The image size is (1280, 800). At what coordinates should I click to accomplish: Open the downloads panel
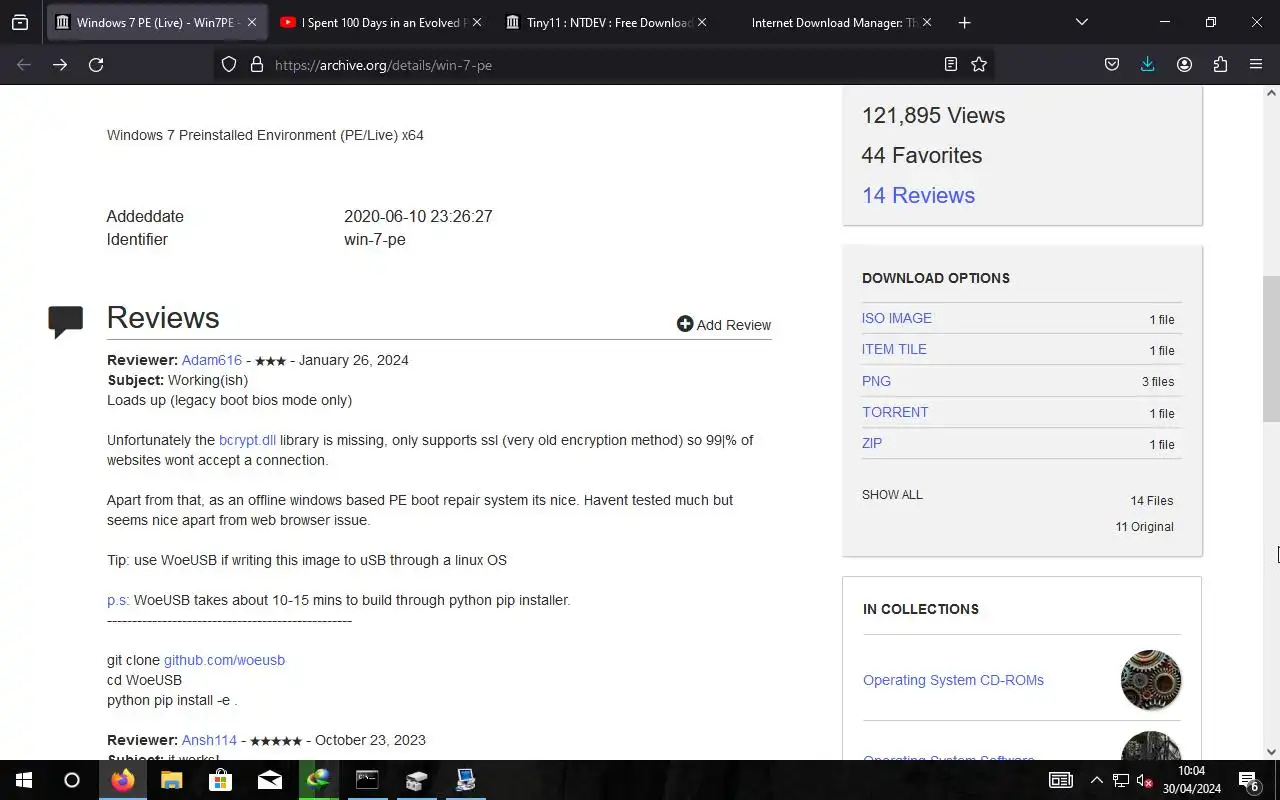(1148, 64)
